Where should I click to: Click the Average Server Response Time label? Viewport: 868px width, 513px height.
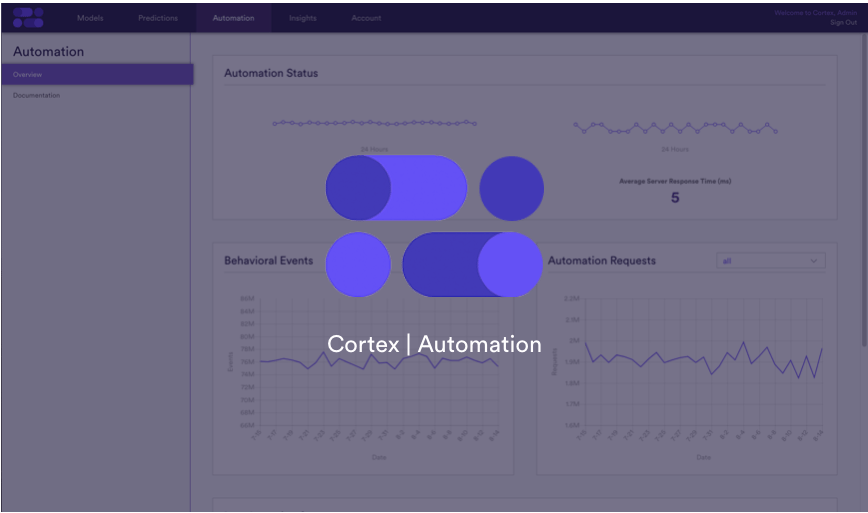[x=675, y=181]
